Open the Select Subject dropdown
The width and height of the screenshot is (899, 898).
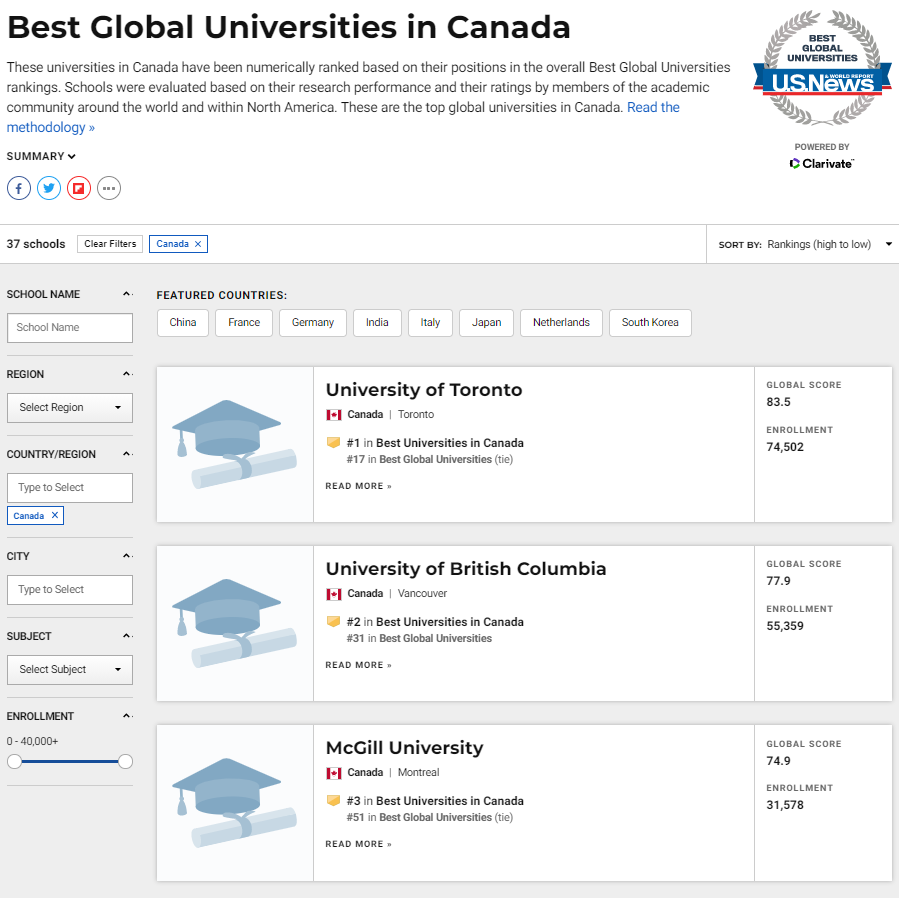click(x=70, y=670)
